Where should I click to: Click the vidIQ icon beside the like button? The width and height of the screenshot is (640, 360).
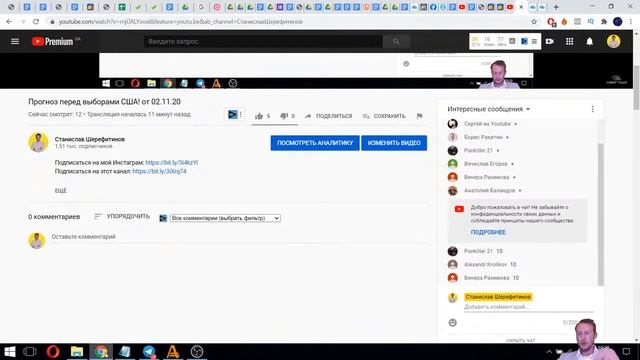coord(233,115)
